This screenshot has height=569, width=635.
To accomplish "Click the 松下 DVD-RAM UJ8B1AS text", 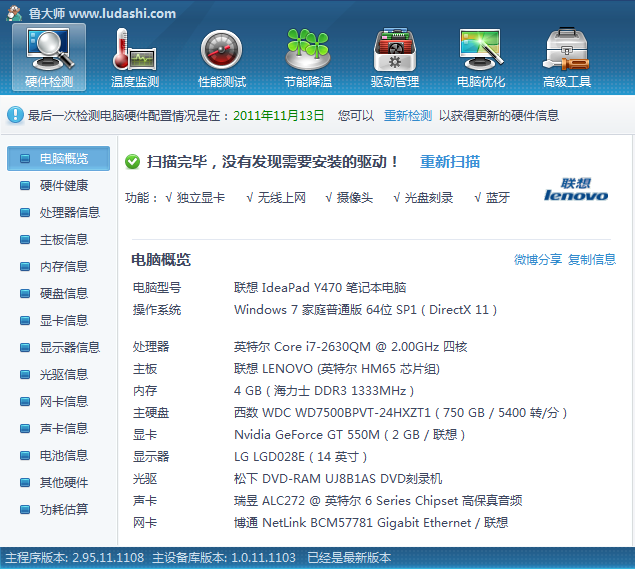I will (338, 479).
